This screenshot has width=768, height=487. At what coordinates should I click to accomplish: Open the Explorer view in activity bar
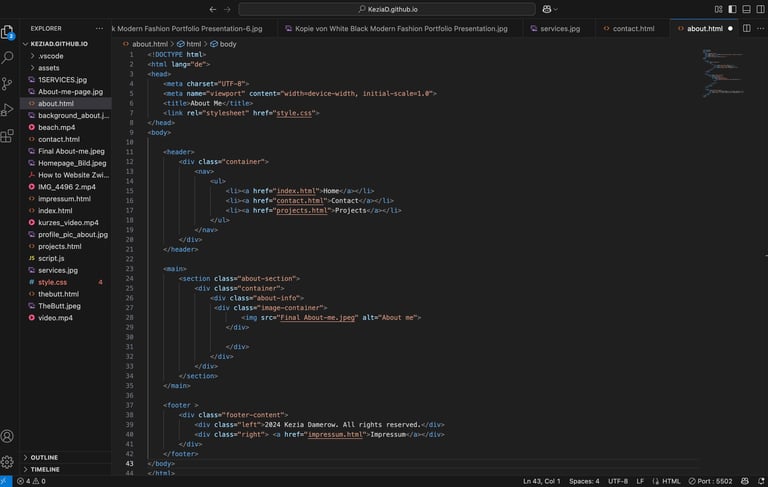pos(7,32)
